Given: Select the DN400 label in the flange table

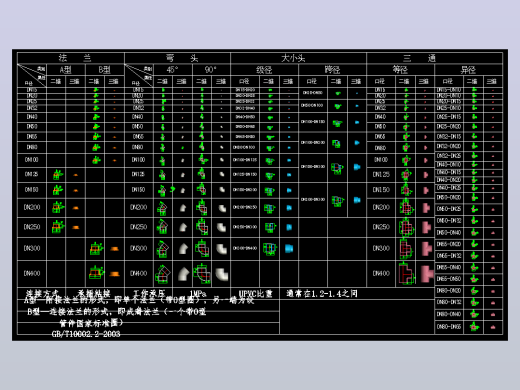Looking at the screenshot, I should [32, 273].
